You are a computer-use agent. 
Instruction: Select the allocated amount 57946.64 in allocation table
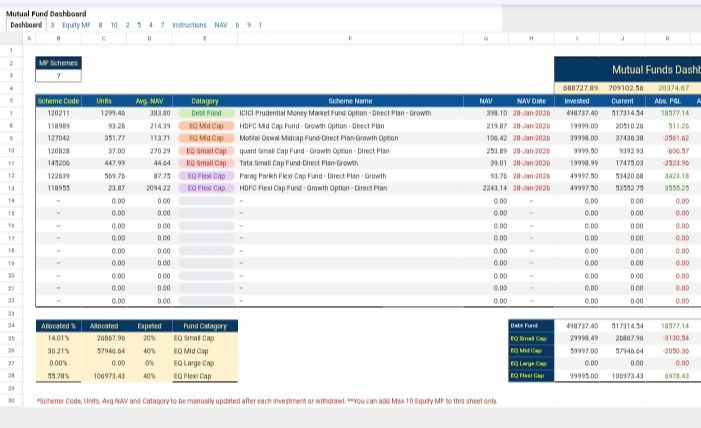pos(104,351)
